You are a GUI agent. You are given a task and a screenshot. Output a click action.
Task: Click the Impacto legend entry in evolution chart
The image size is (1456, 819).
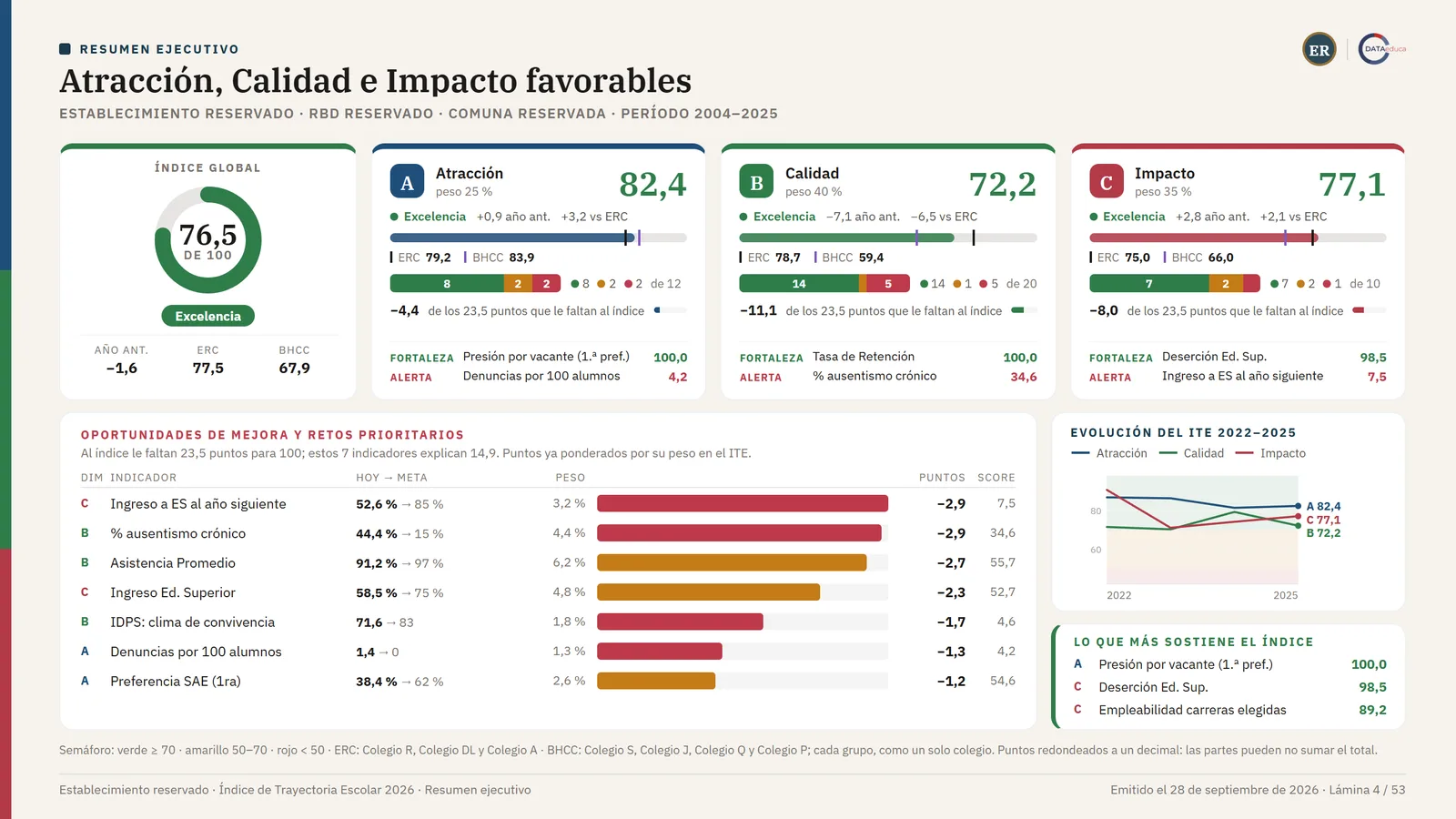point(1270,453)
